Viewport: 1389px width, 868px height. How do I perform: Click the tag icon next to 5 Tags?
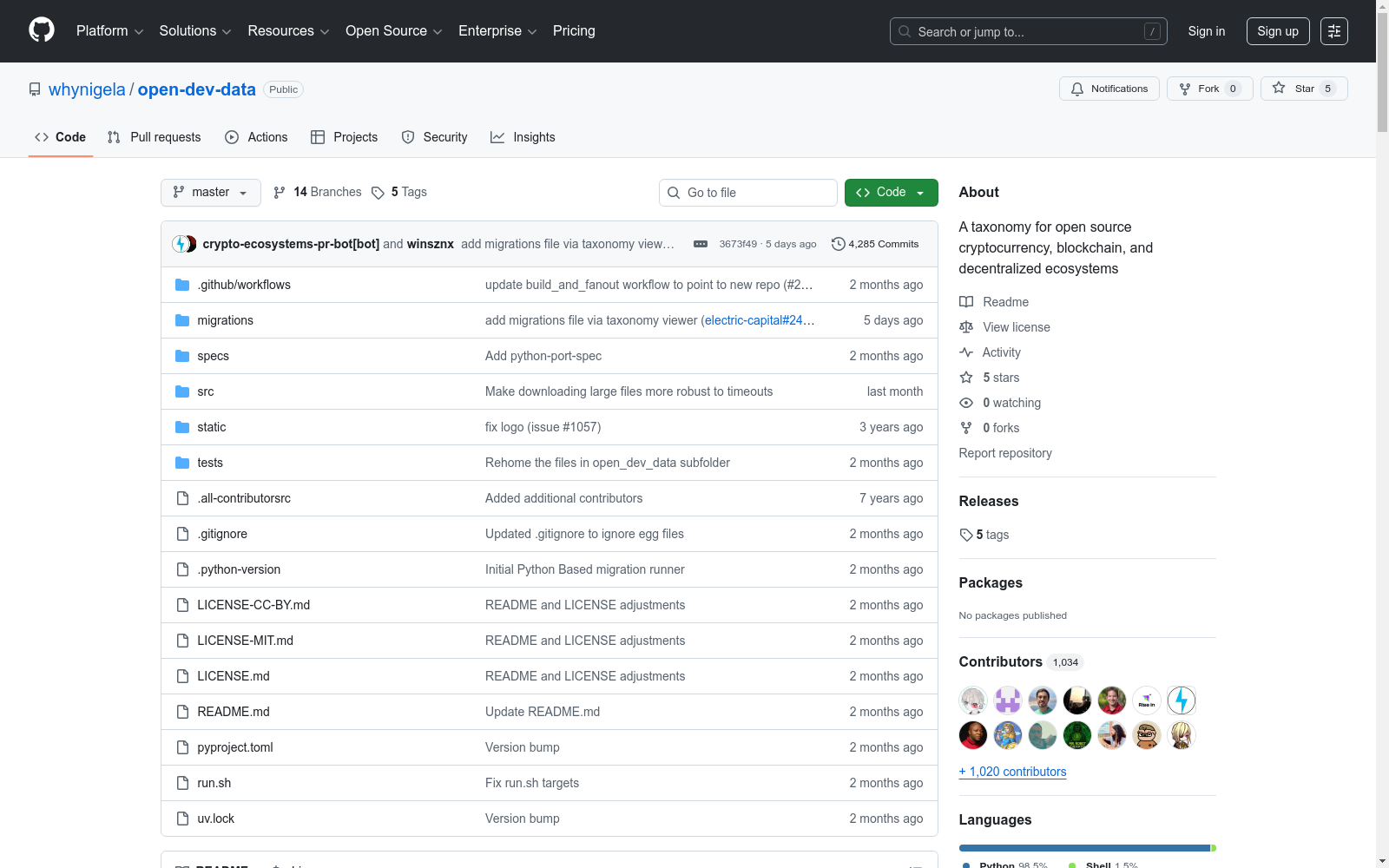click(378, 193)
